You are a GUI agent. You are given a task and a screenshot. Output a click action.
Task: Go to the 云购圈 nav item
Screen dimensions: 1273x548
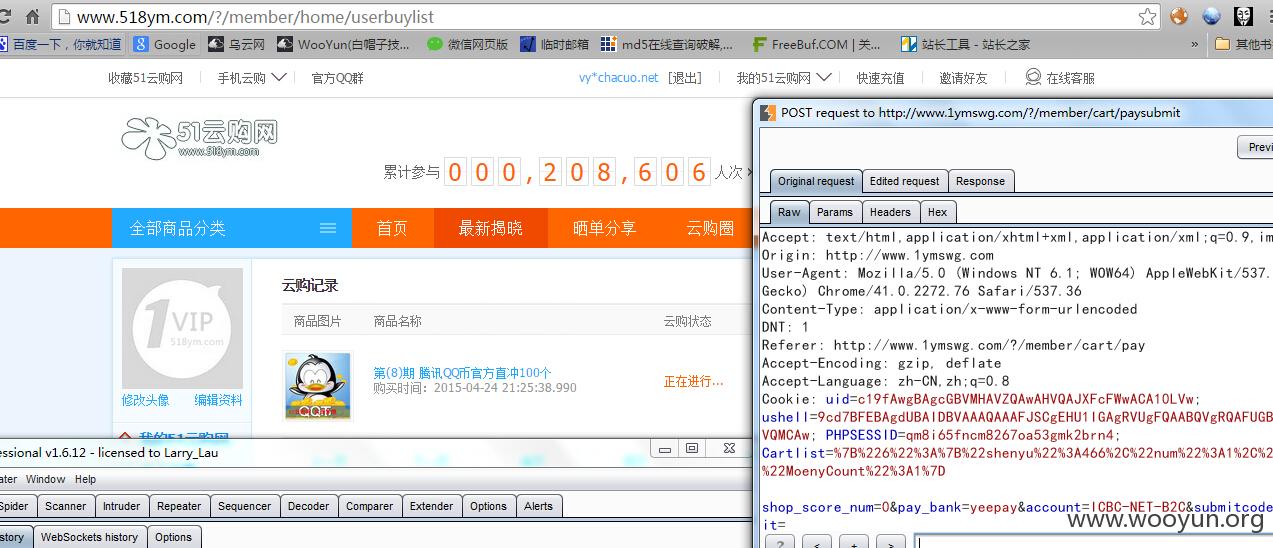point(710,228)
